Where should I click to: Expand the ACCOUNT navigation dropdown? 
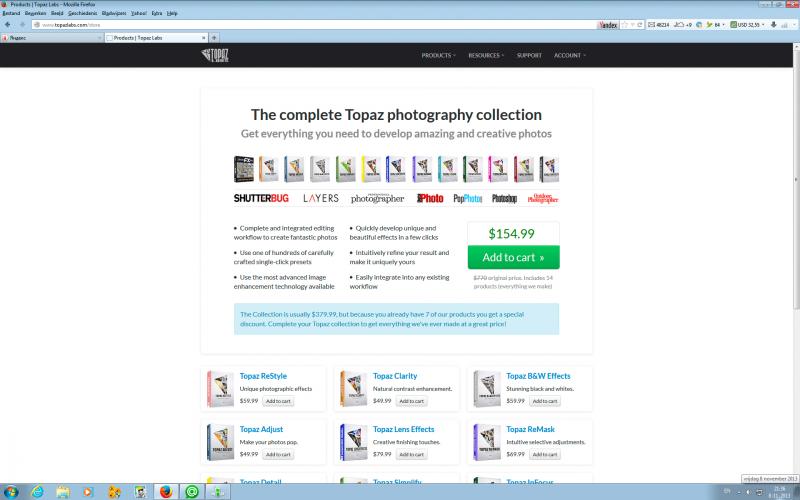pyautogui.click(x=570, y=55)
